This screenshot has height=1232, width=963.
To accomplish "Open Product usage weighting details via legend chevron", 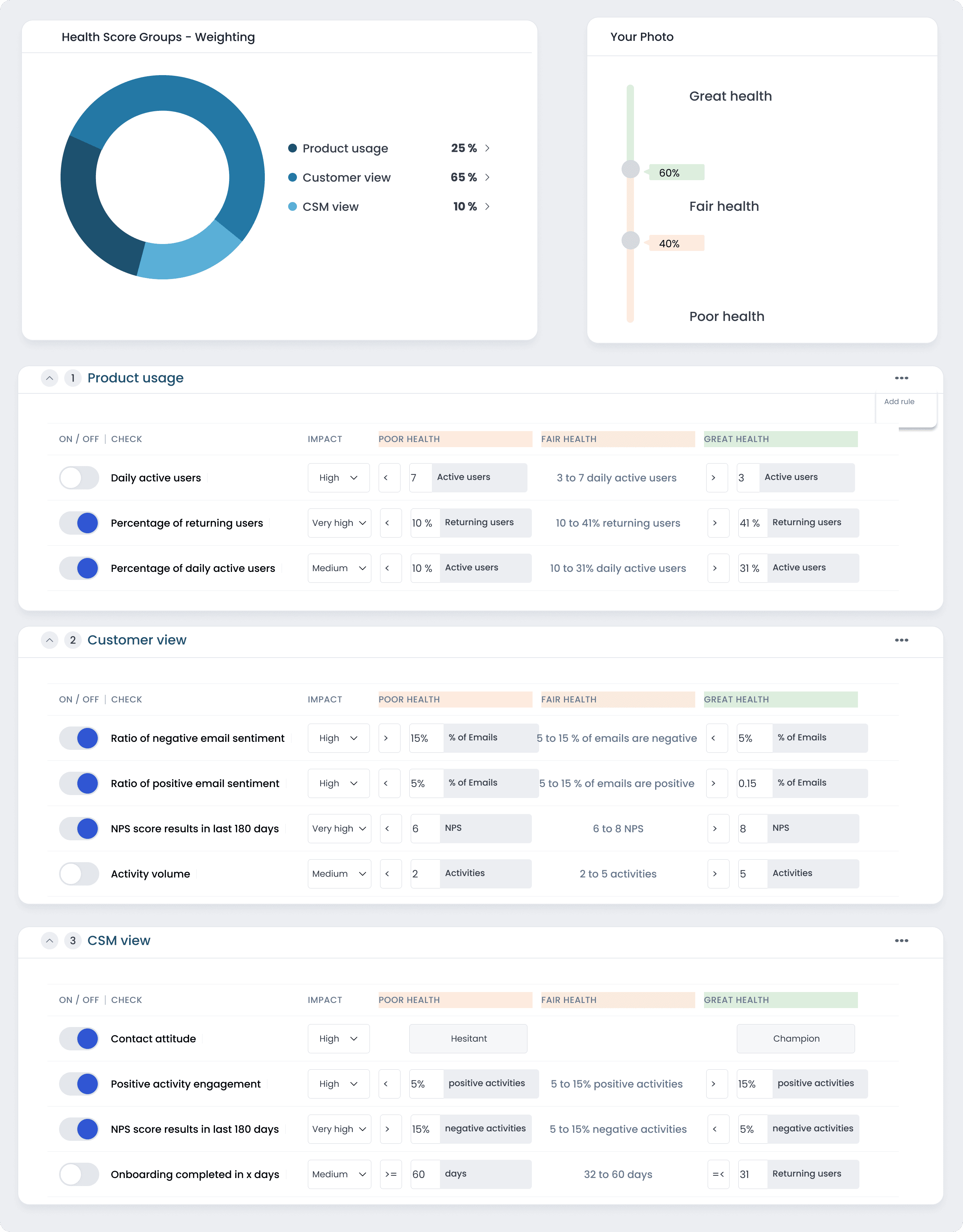I will click(x=487, y=148).
